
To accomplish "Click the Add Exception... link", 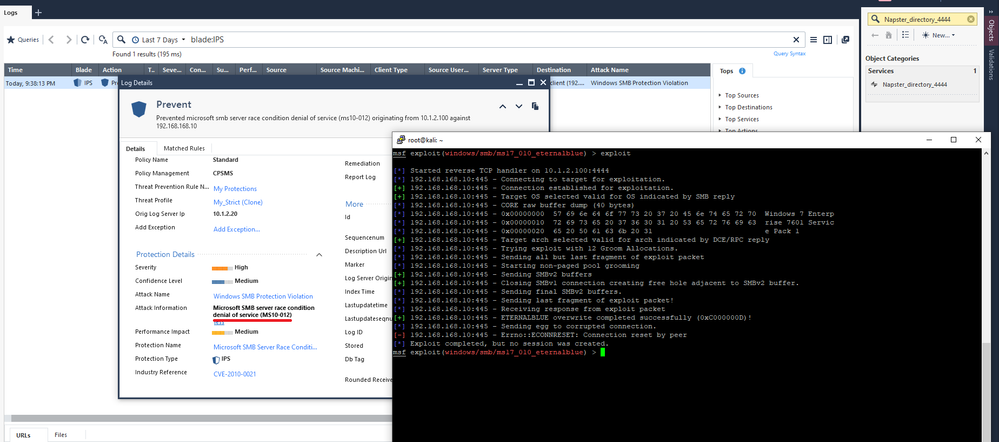I will point(236,229).
